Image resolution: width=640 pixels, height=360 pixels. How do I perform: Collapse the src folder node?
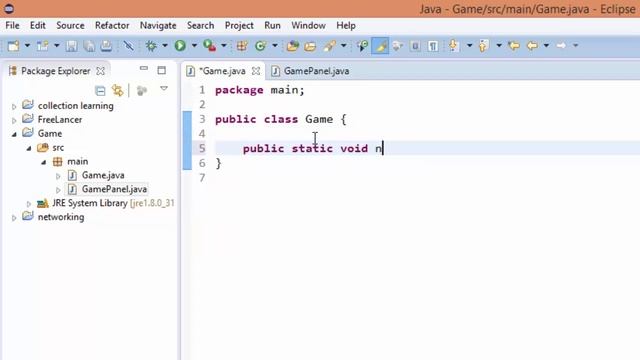(x=29, y=148)
